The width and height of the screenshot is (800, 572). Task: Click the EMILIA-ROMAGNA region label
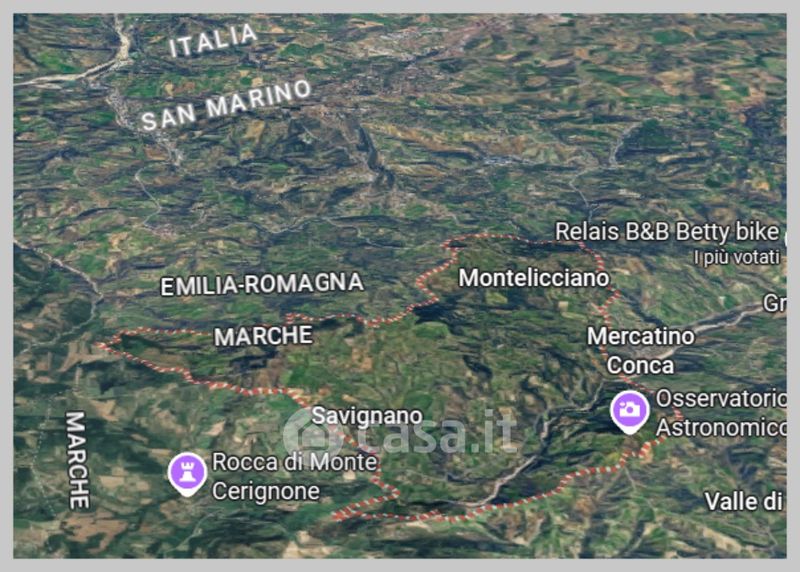point(262,284)
